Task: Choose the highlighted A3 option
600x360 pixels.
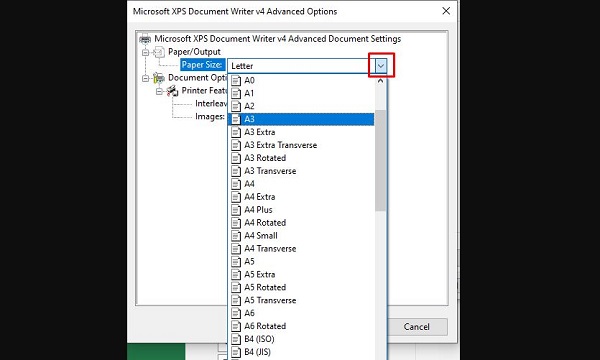Action: (301, 119)
